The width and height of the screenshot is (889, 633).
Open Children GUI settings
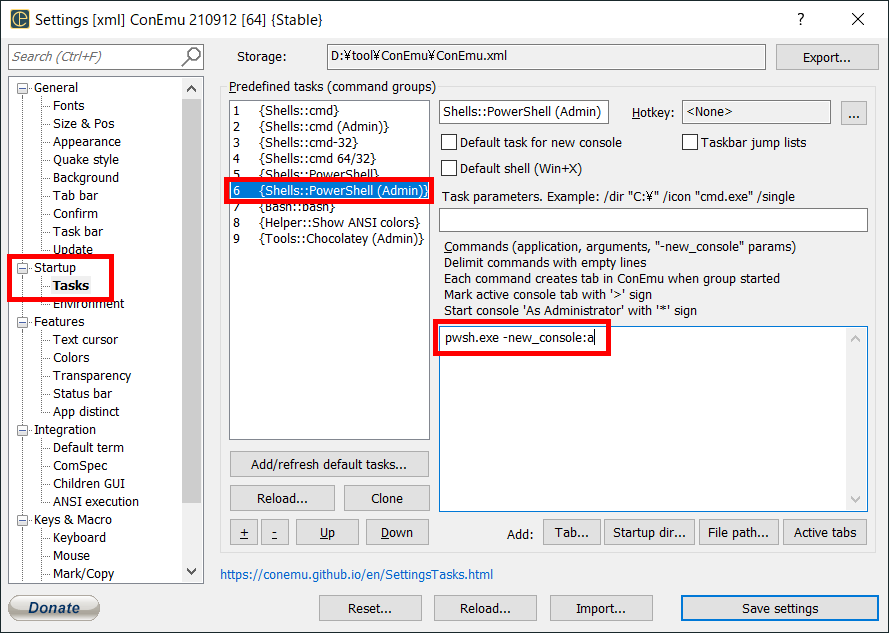[88, 484]
